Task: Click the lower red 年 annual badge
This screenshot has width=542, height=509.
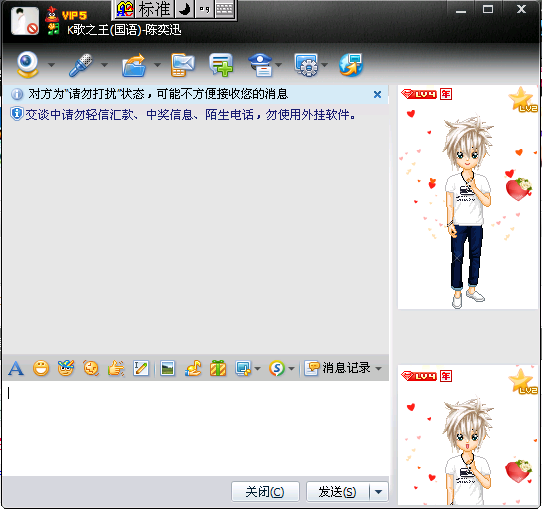Action: [446, 376]
